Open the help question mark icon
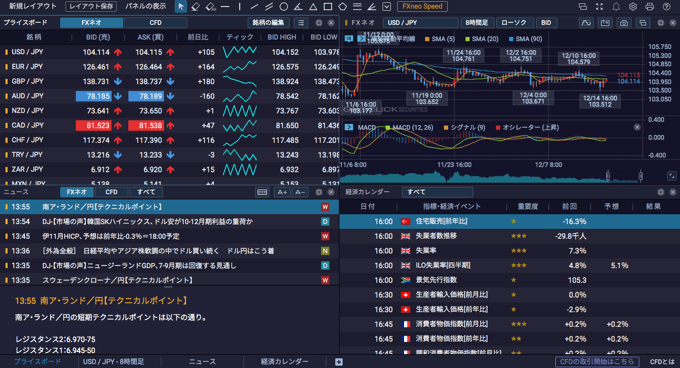 [x=667, y=7]
